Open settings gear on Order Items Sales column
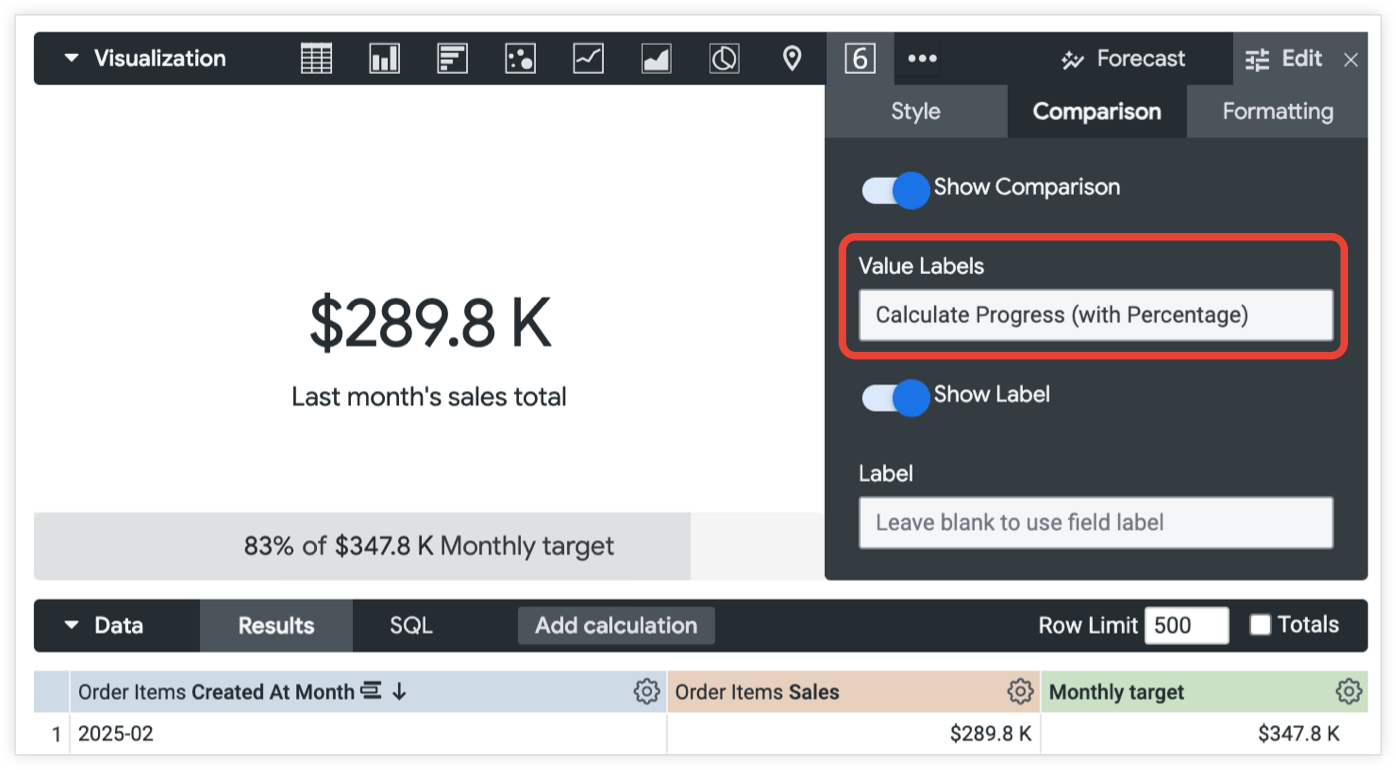The height and width of the screenshot is (770, 1396). [1020, 691]
